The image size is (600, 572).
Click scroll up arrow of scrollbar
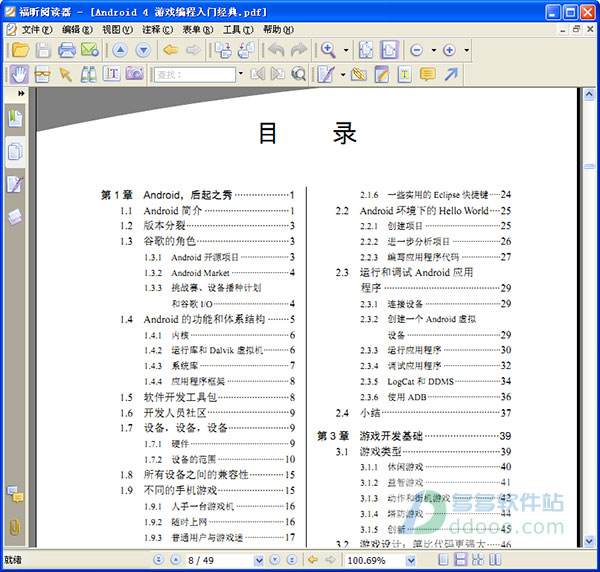(589, 94)
